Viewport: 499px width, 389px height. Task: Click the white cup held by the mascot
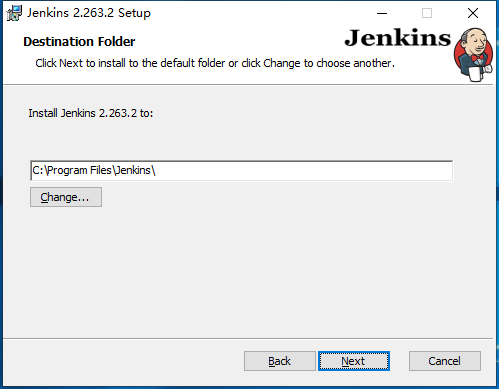click(474, 74)
